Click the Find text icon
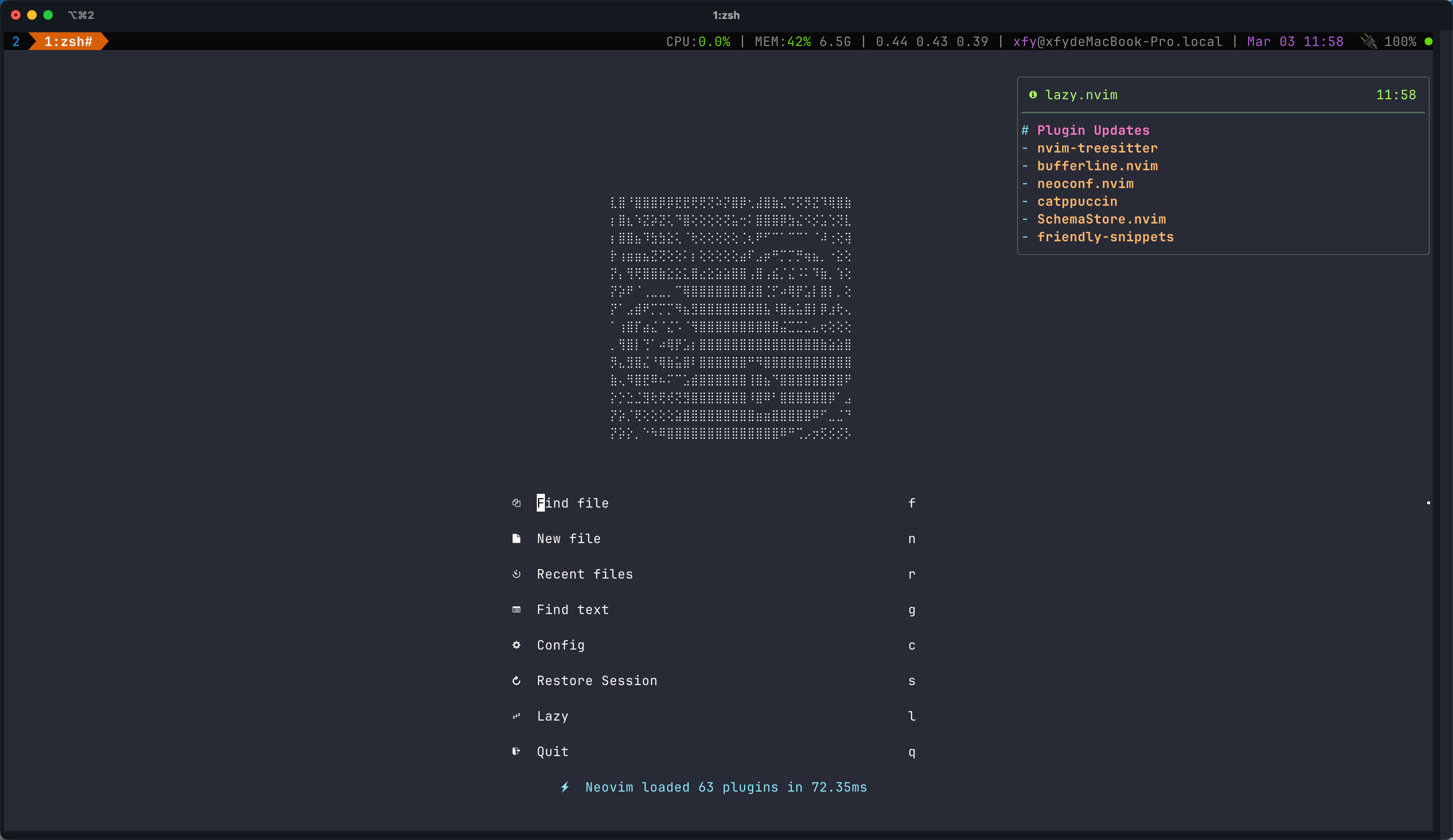Image resolution: width=1453 pixels, height=840 pixels. 516,609
